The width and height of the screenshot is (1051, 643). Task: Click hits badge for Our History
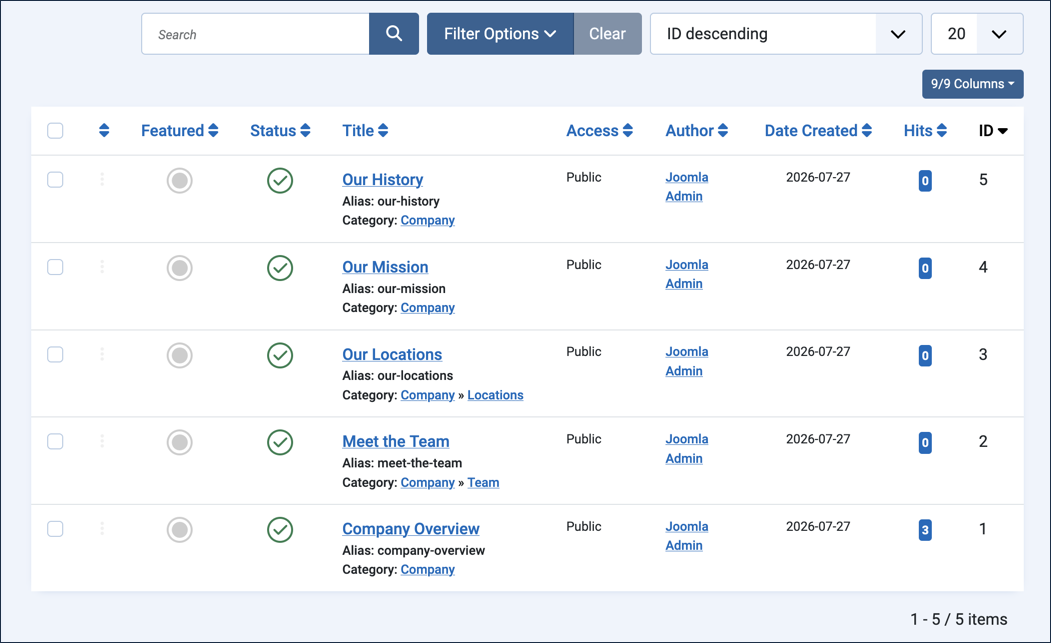tap(925, 180)
